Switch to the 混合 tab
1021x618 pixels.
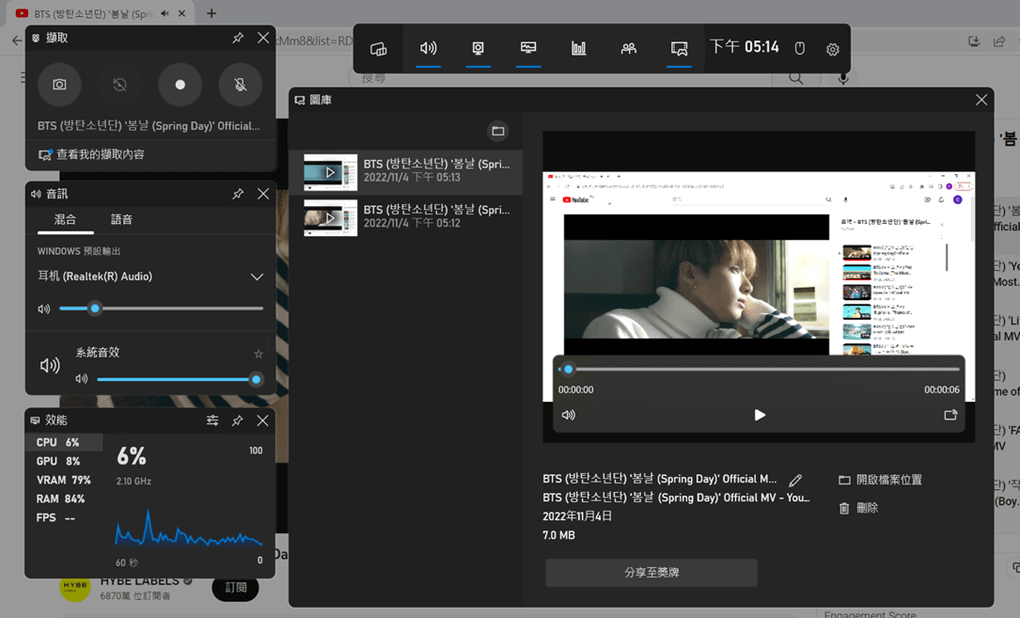coord(65,219)
